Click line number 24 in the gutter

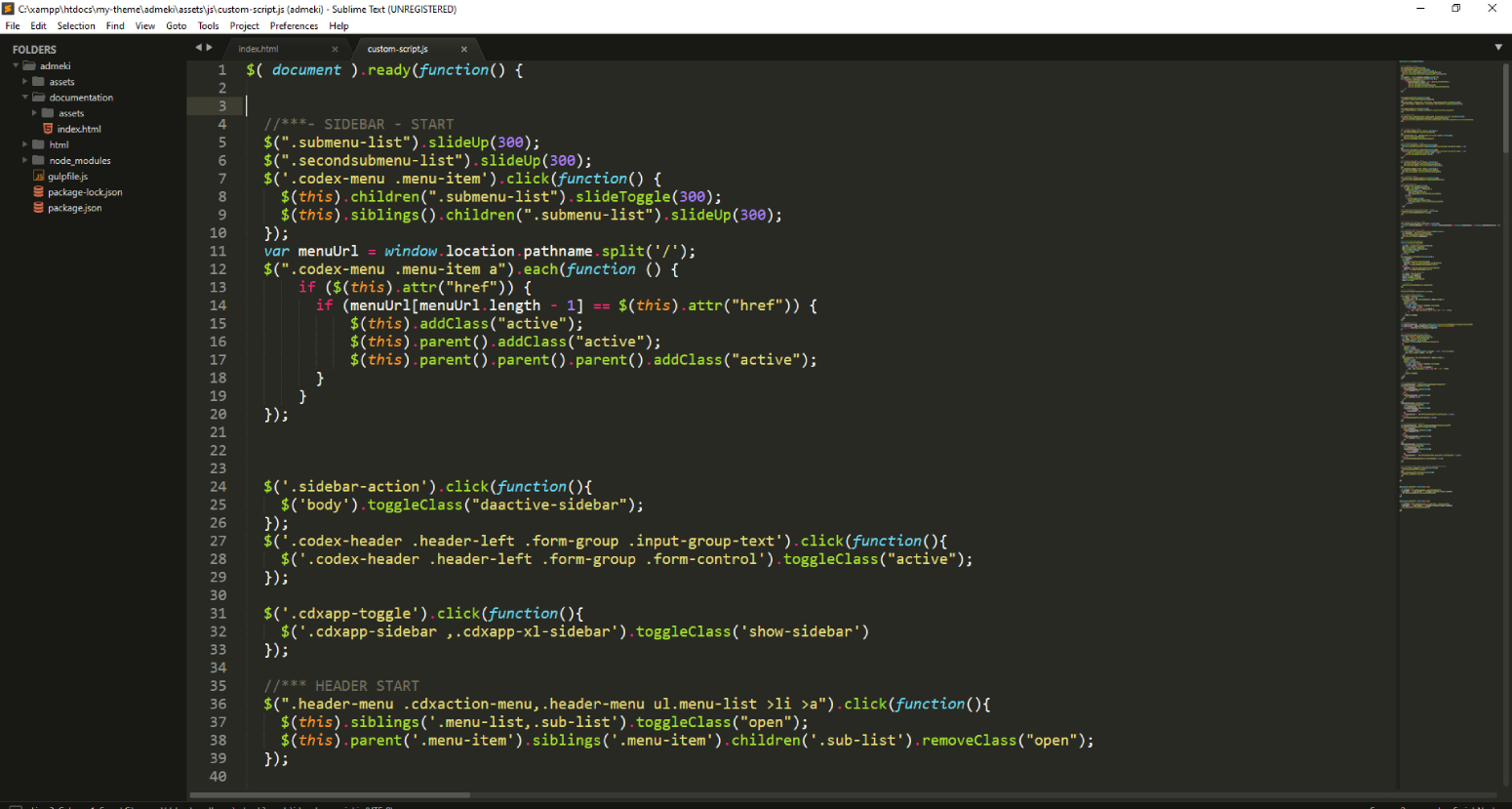click(218, 487)
